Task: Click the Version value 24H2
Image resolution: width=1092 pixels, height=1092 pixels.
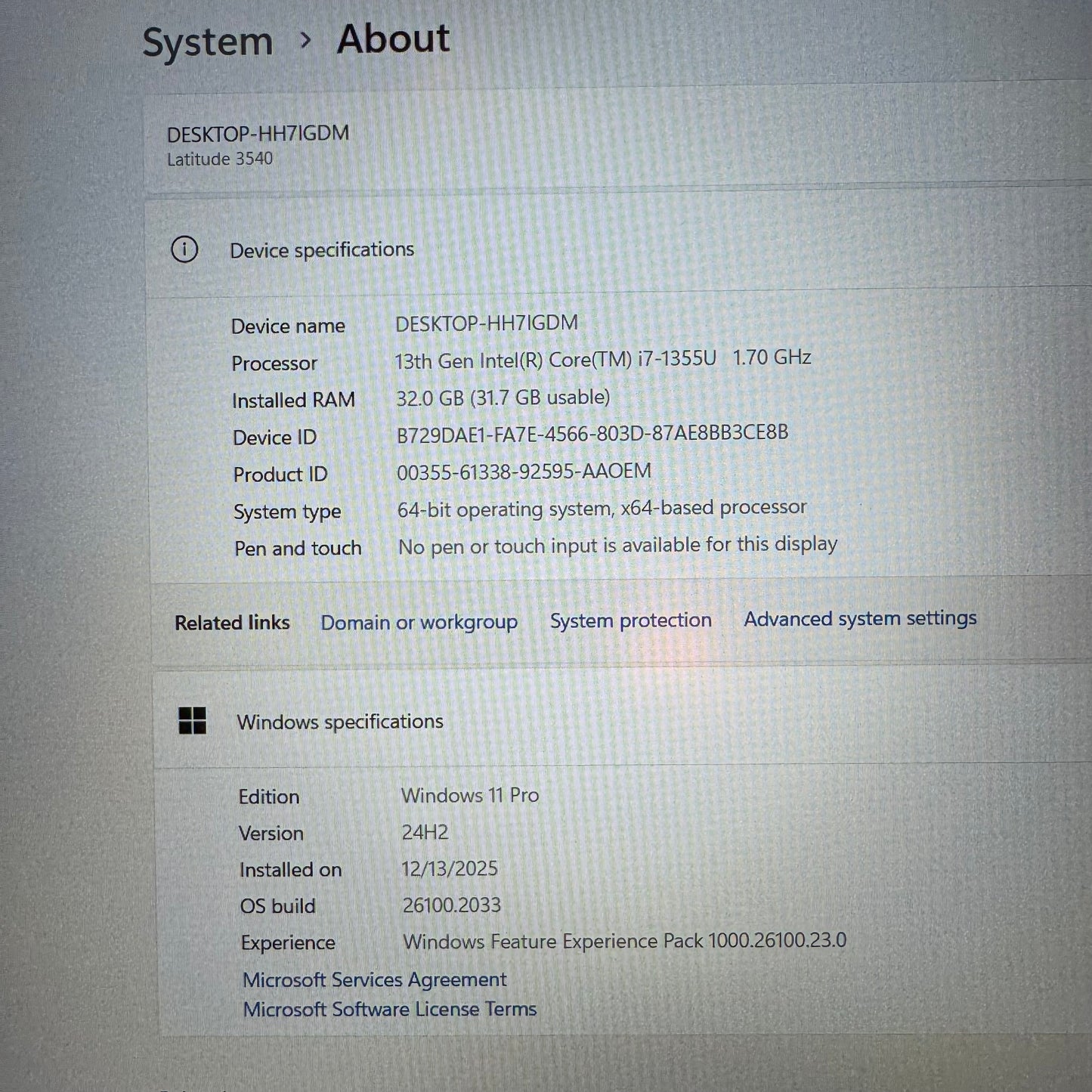Action: (425, 832)
